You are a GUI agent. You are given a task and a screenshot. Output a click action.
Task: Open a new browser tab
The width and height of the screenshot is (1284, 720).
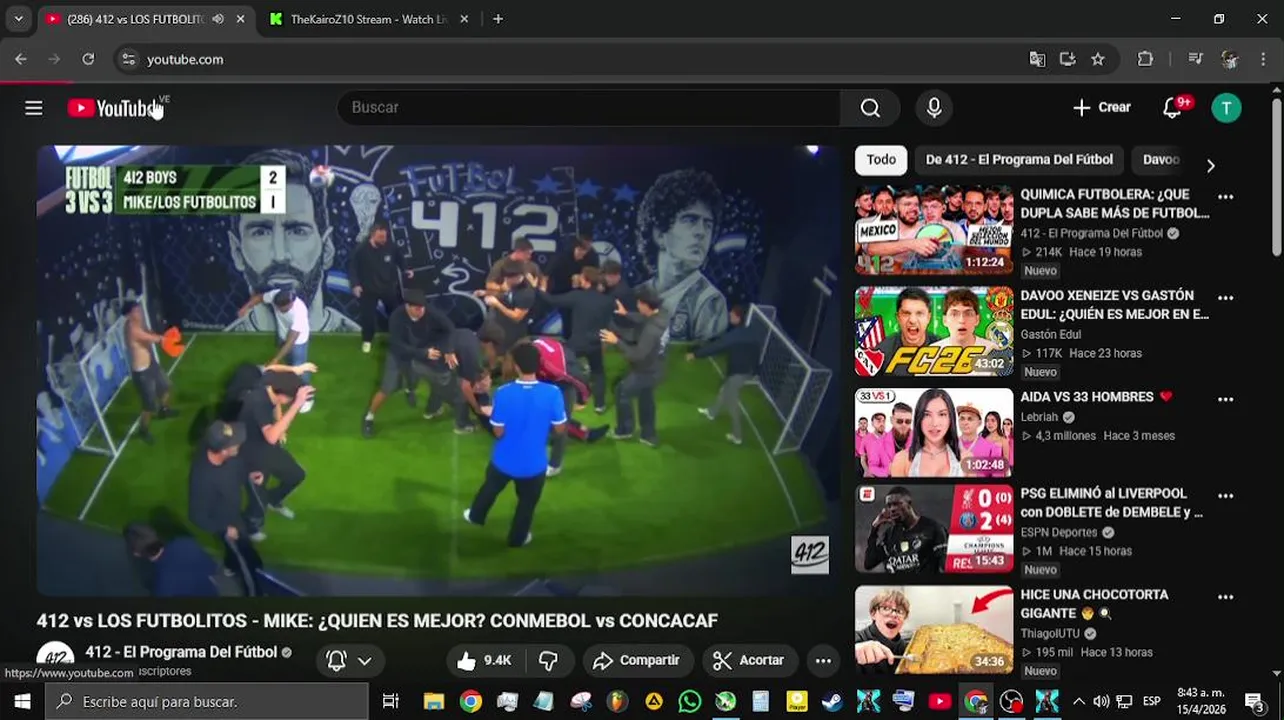coord(498,19)
